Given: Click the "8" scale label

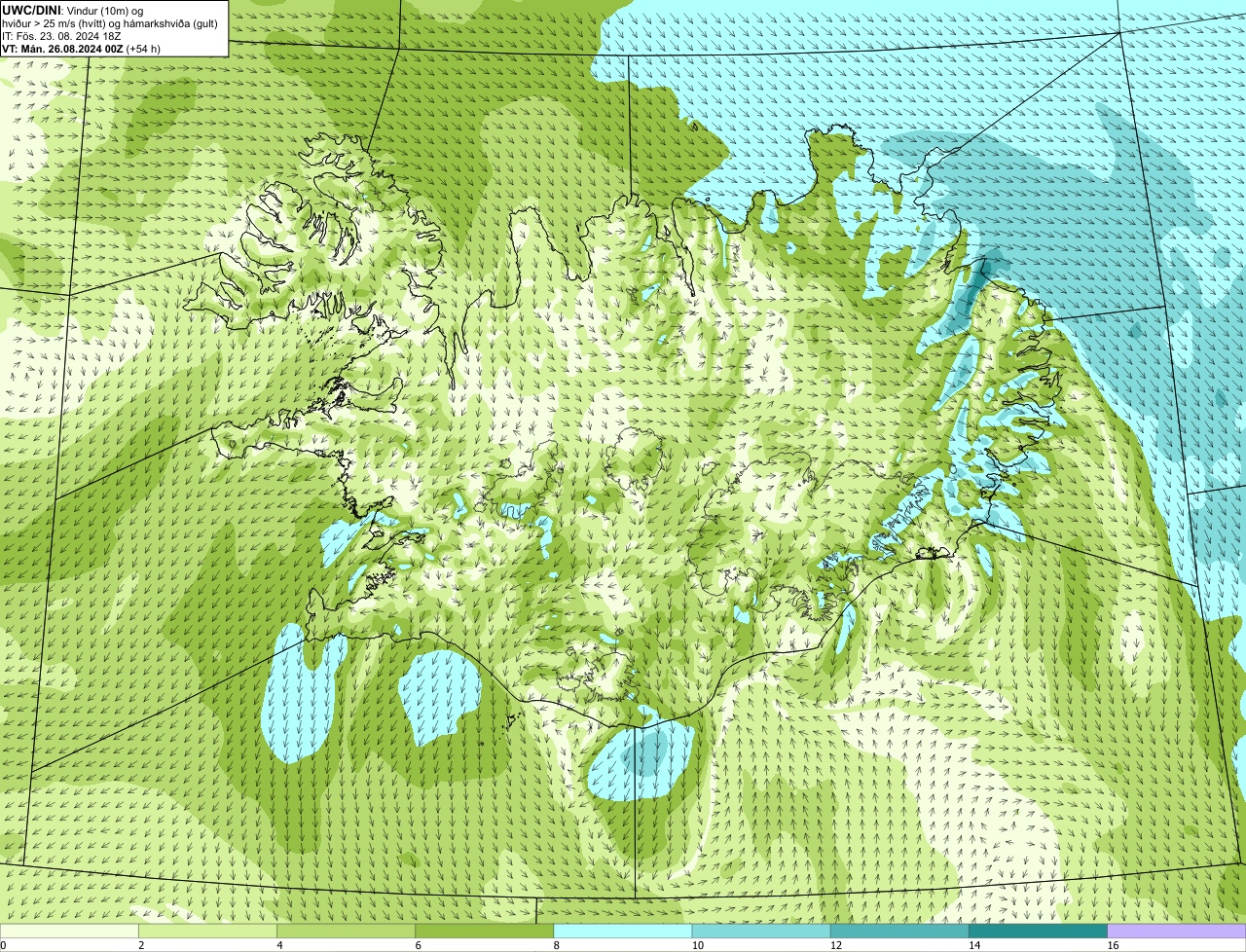Looking at the screenshot, I should (x=557, y=945).
